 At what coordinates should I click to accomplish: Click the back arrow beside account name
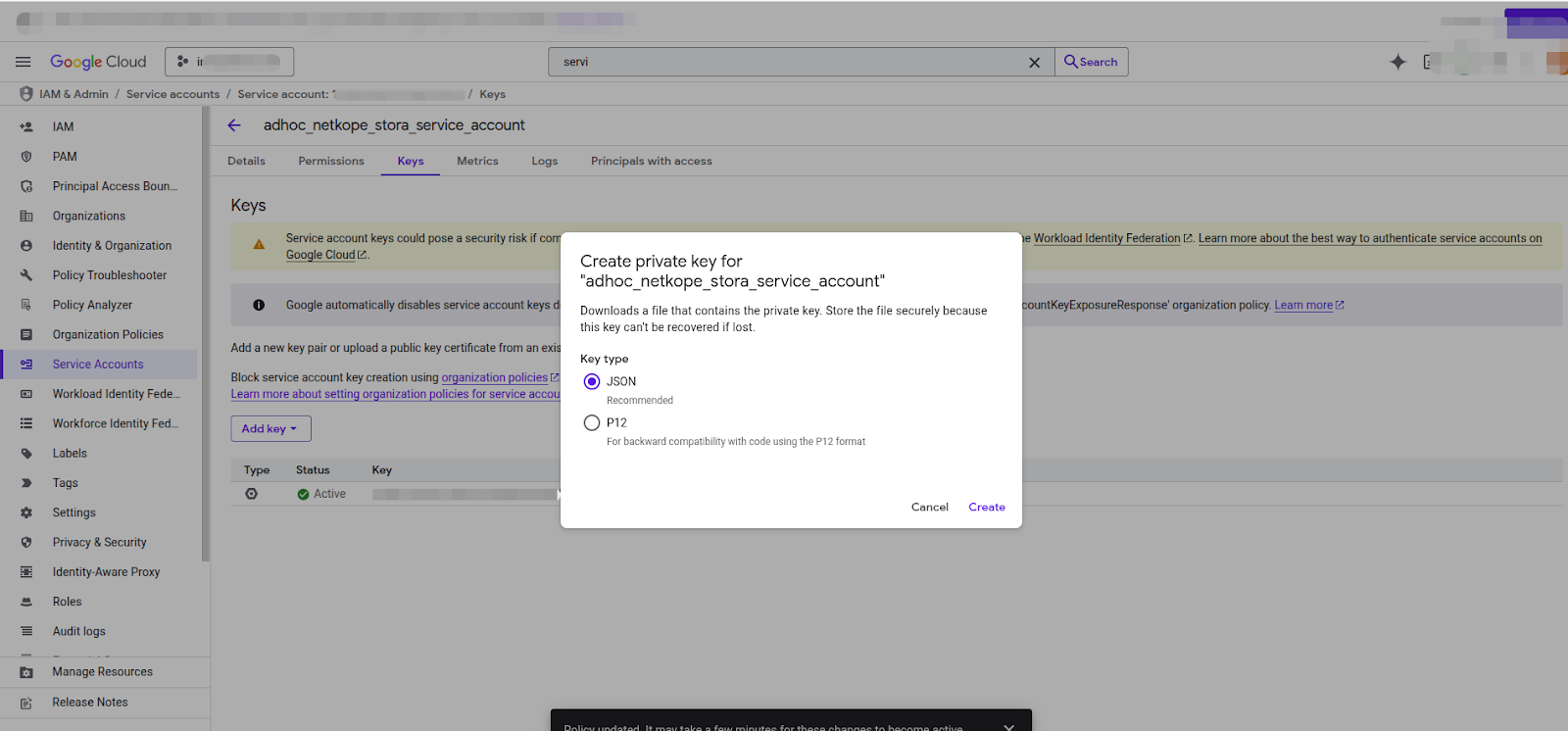click(x=234, y=125)
